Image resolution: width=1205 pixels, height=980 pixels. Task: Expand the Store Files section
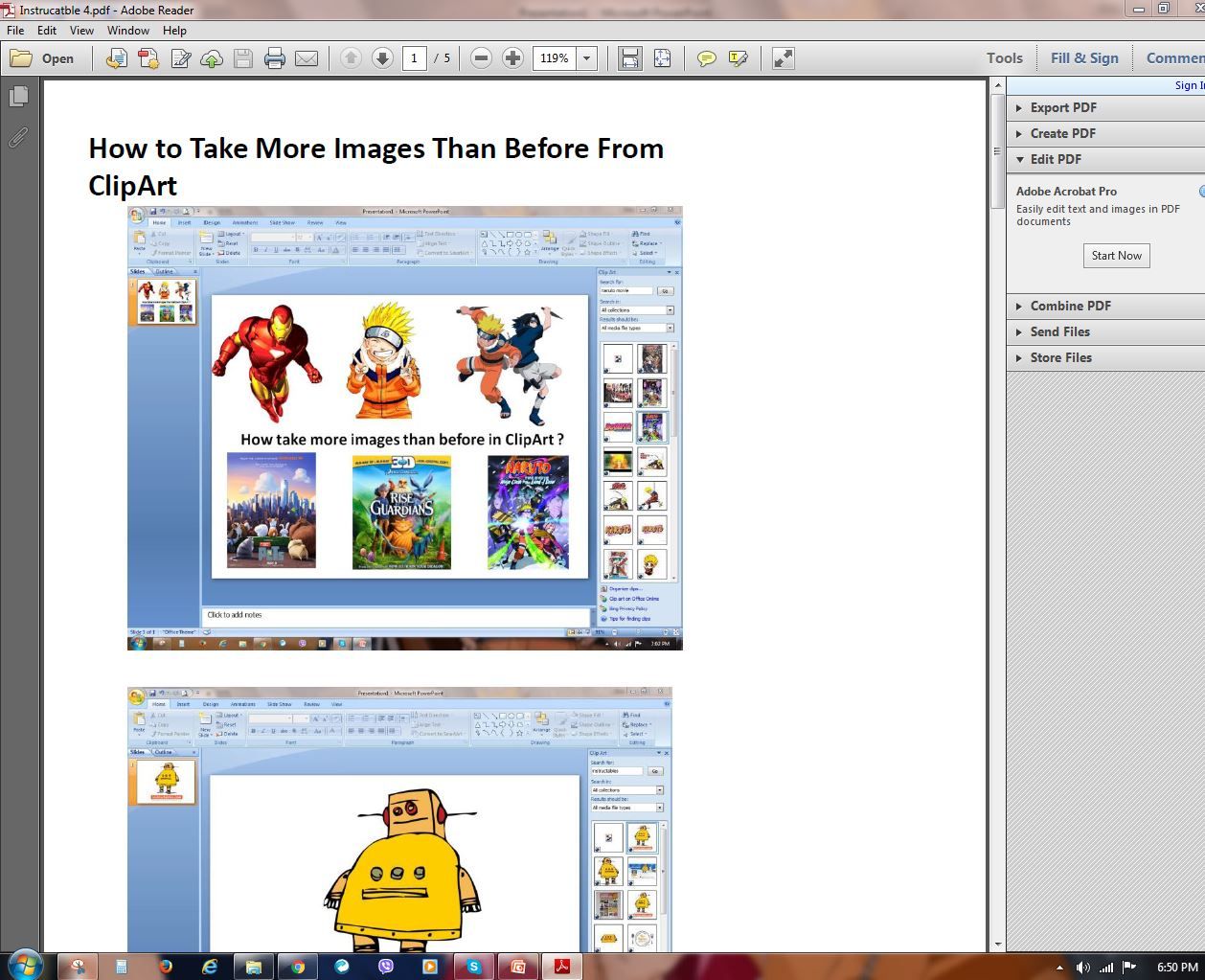click(x=1105, y=357)
